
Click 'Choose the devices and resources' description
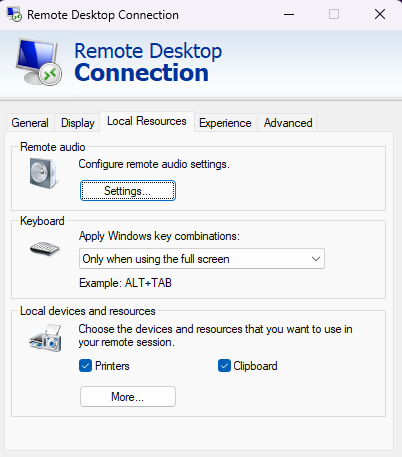coord(215,335)
